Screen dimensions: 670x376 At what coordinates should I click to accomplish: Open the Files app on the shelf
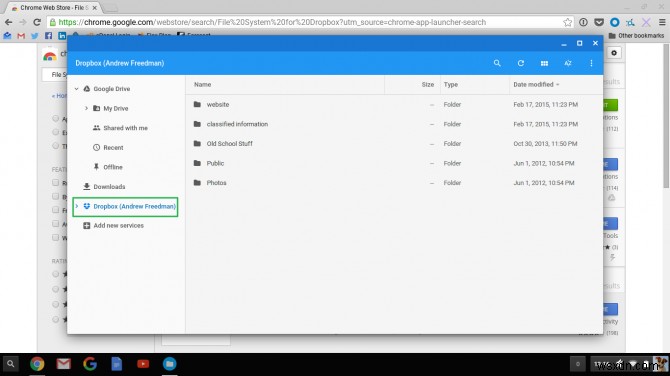click(170, 364)
